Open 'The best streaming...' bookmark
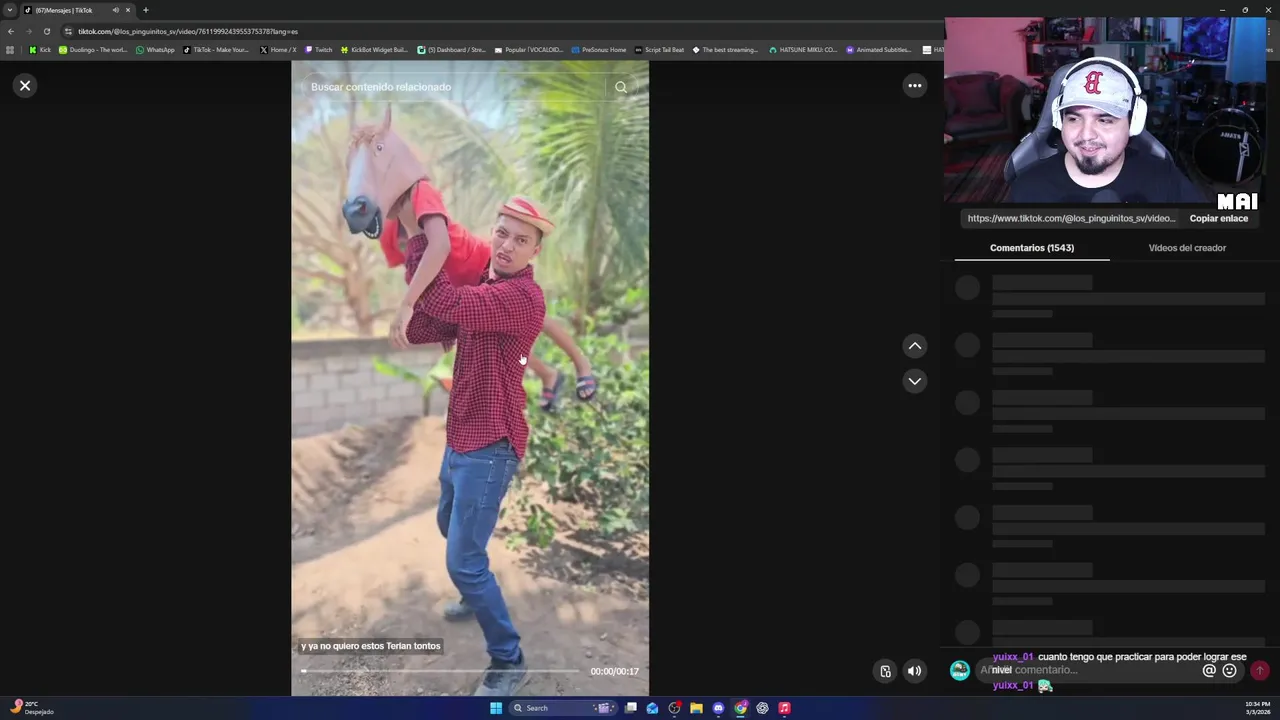Viewport: 1280px width, 720px height. click(726, 49)
